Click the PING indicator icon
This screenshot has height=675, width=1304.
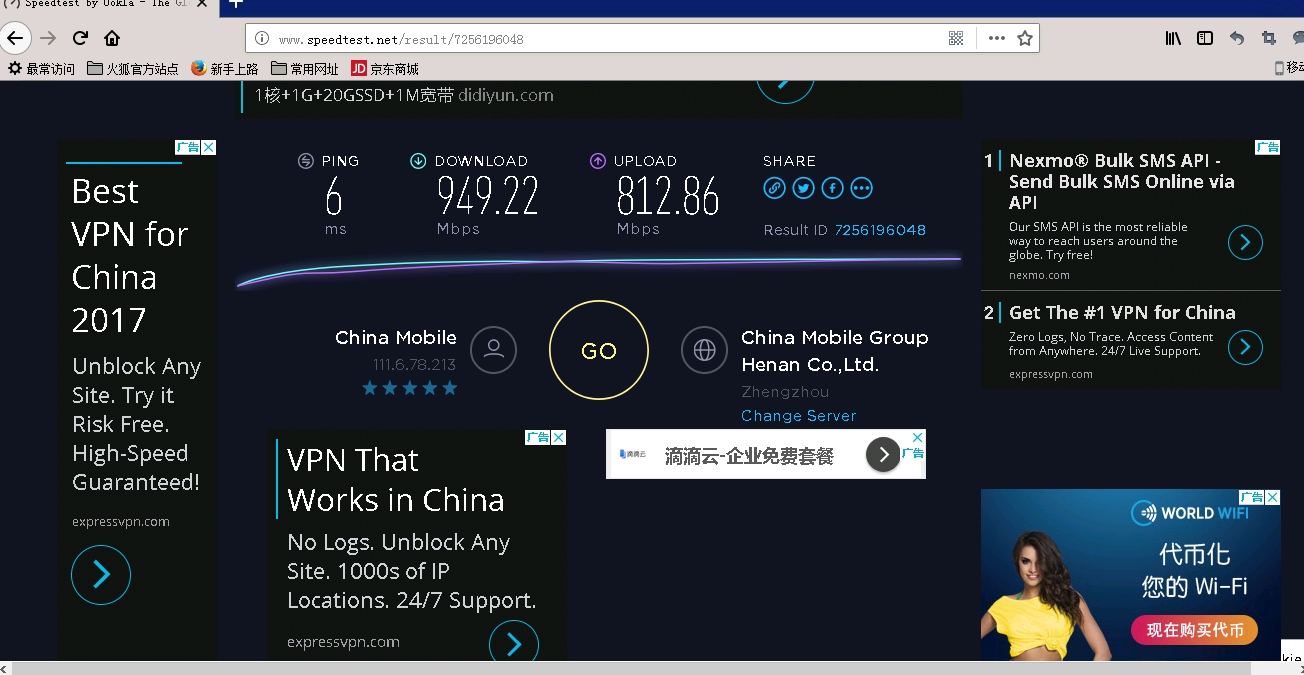[x=306, y=161]
